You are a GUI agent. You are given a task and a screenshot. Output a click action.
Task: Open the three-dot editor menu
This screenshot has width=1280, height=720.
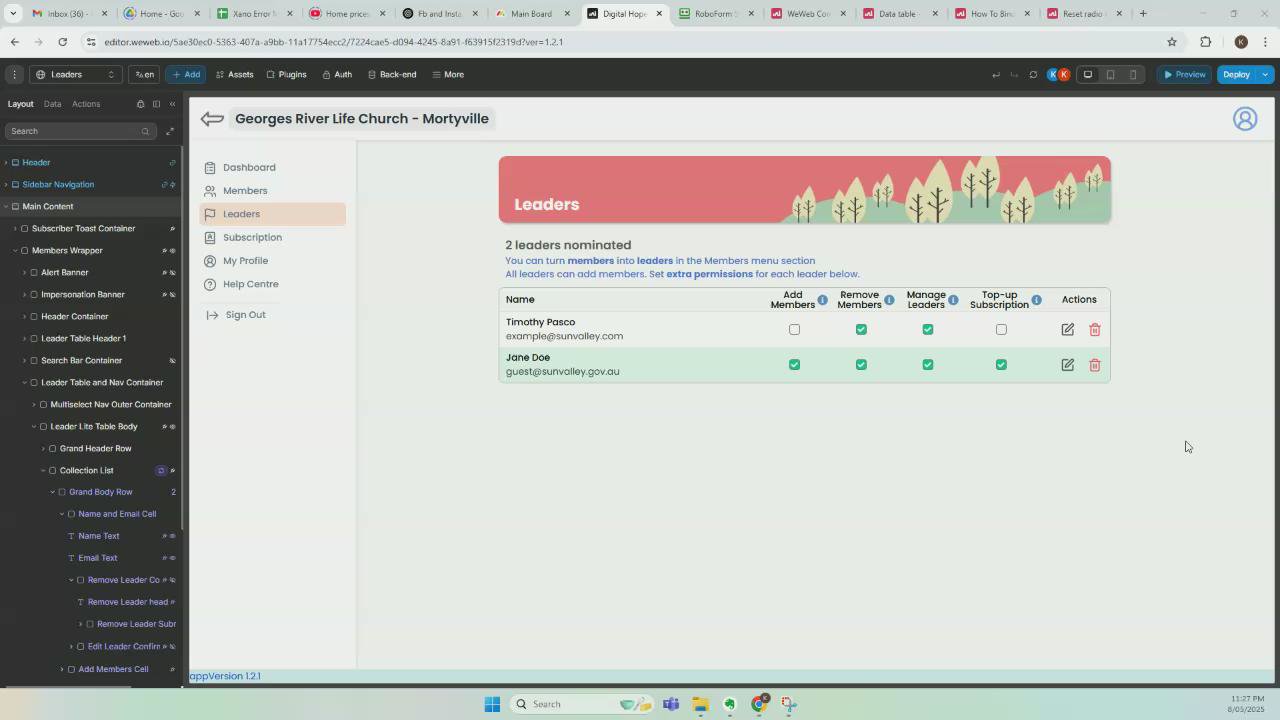pos(15,74)
